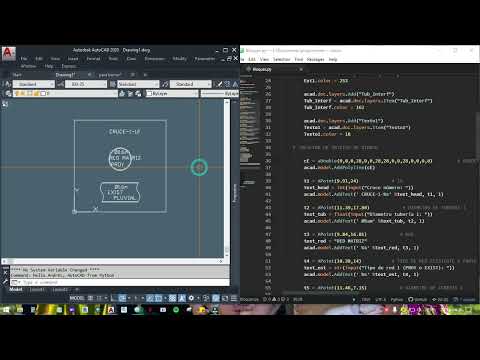The height and width of the screenshot is (360, 480).
Task: Close the Drawing1 file tab
Action: (x=89, y=75)
